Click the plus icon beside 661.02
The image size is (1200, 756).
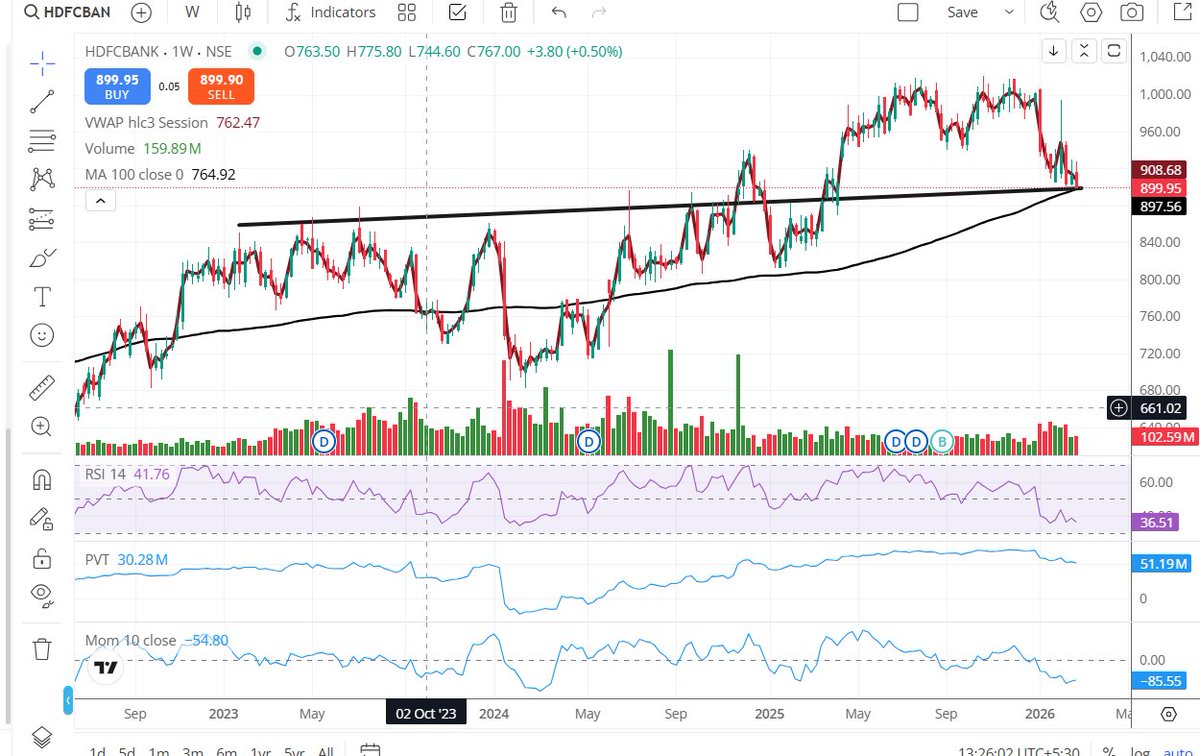pyautogui.click(x=1119, y=408)
